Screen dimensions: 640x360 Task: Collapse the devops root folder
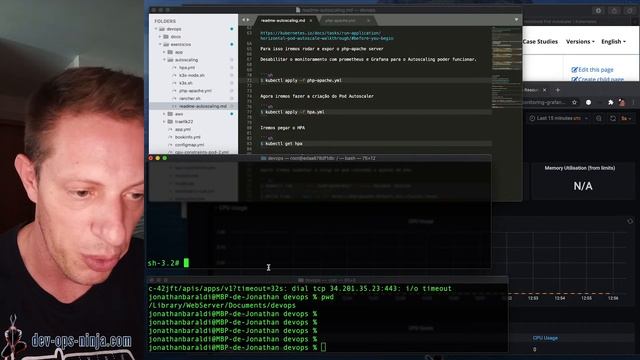[156, 29]
